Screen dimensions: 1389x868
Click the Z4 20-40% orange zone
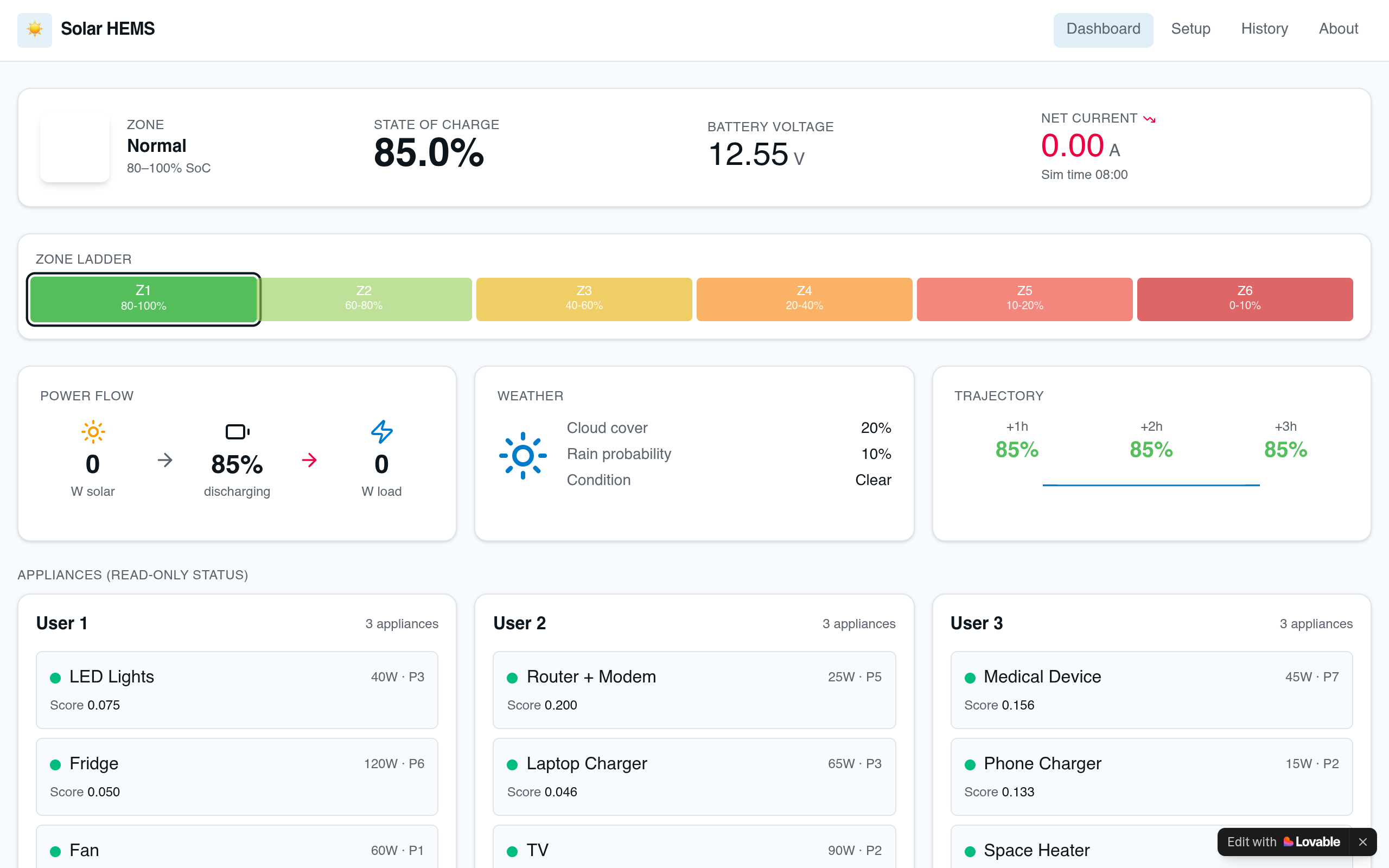coord(804,299)
